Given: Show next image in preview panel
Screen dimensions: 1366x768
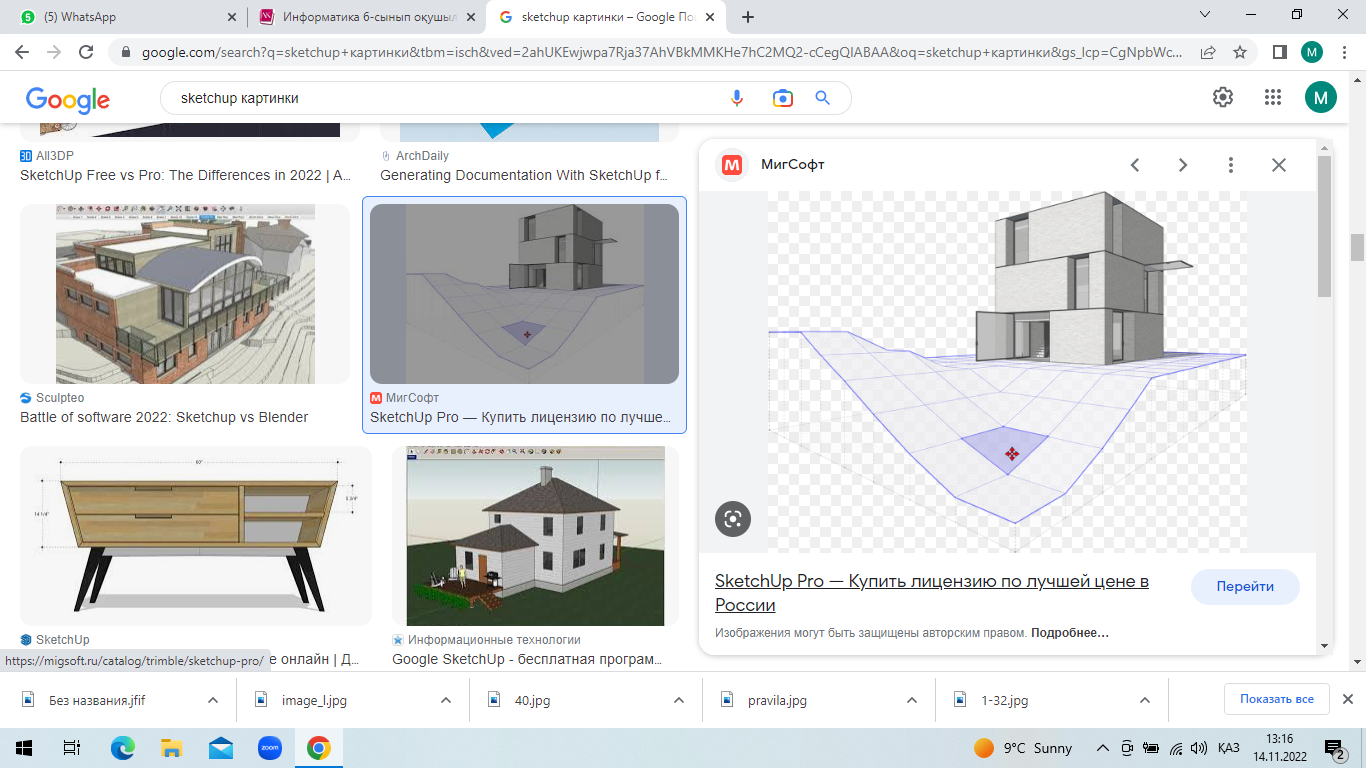Looking at the screenshot, I should (1183, 165).
